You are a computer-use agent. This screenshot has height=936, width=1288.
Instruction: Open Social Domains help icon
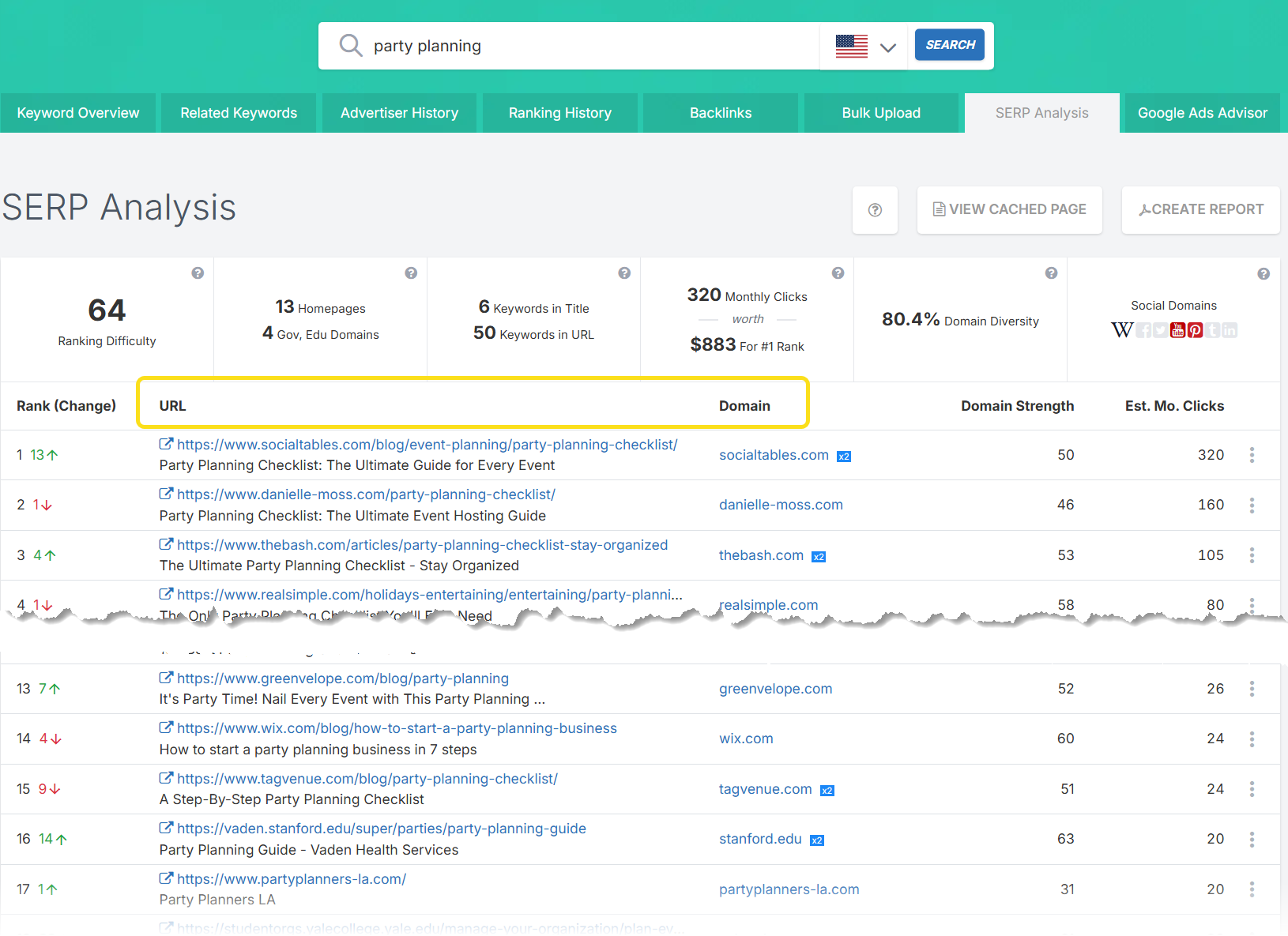point(1264,274)
